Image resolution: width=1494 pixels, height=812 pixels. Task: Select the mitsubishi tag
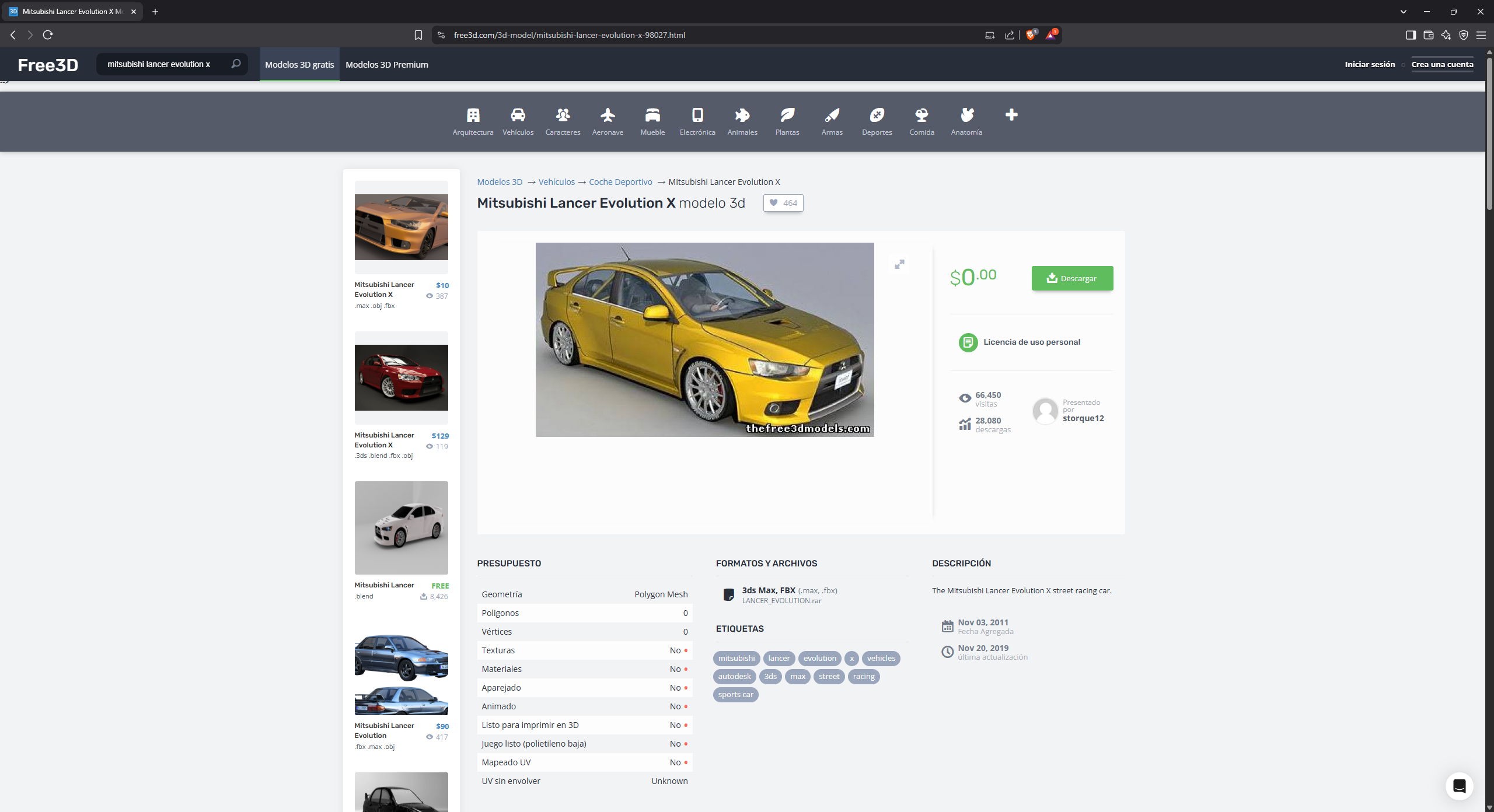coord(736,658)
